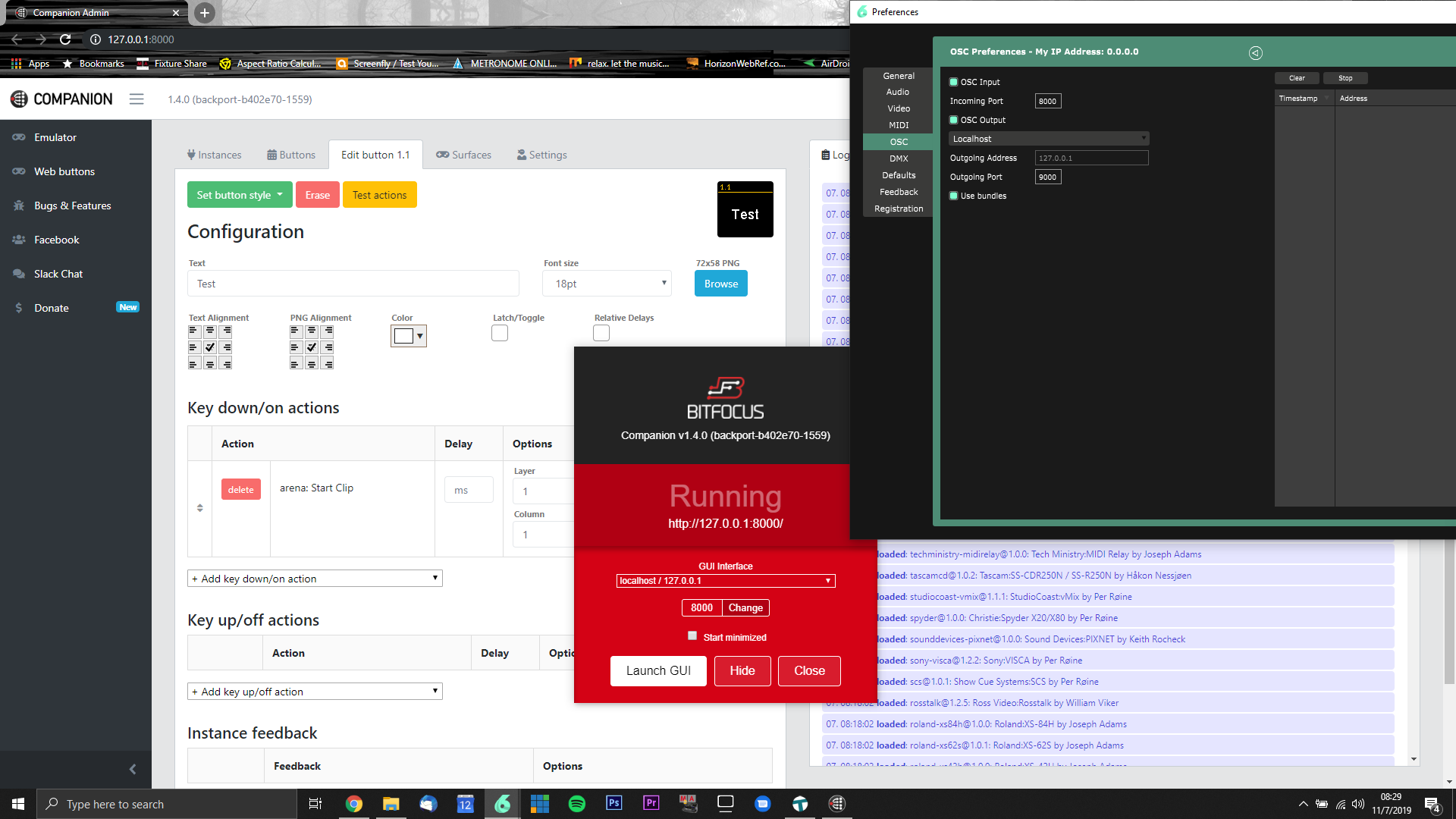Open the Font size 18pt dropdown

607,284
